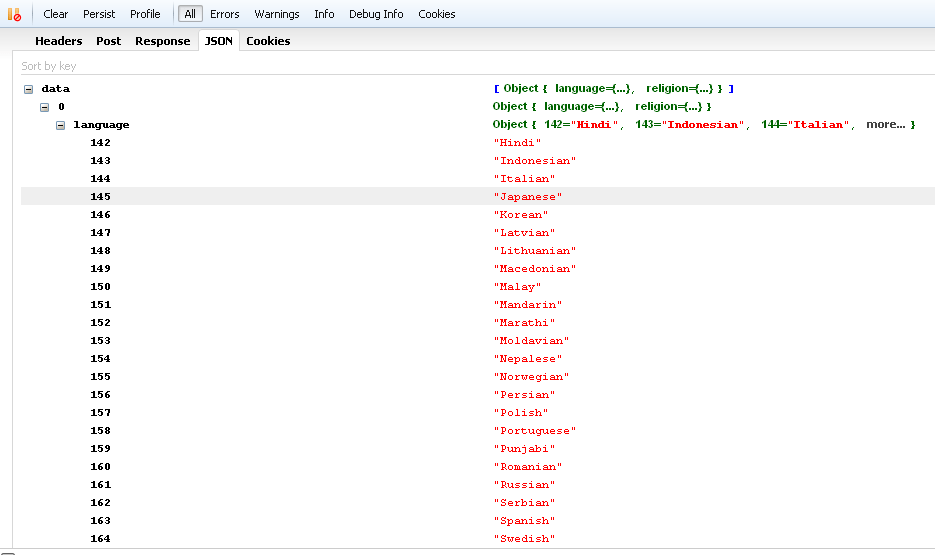Collapse the 0 array item node
Screen dimensions: 935x555
45,107
